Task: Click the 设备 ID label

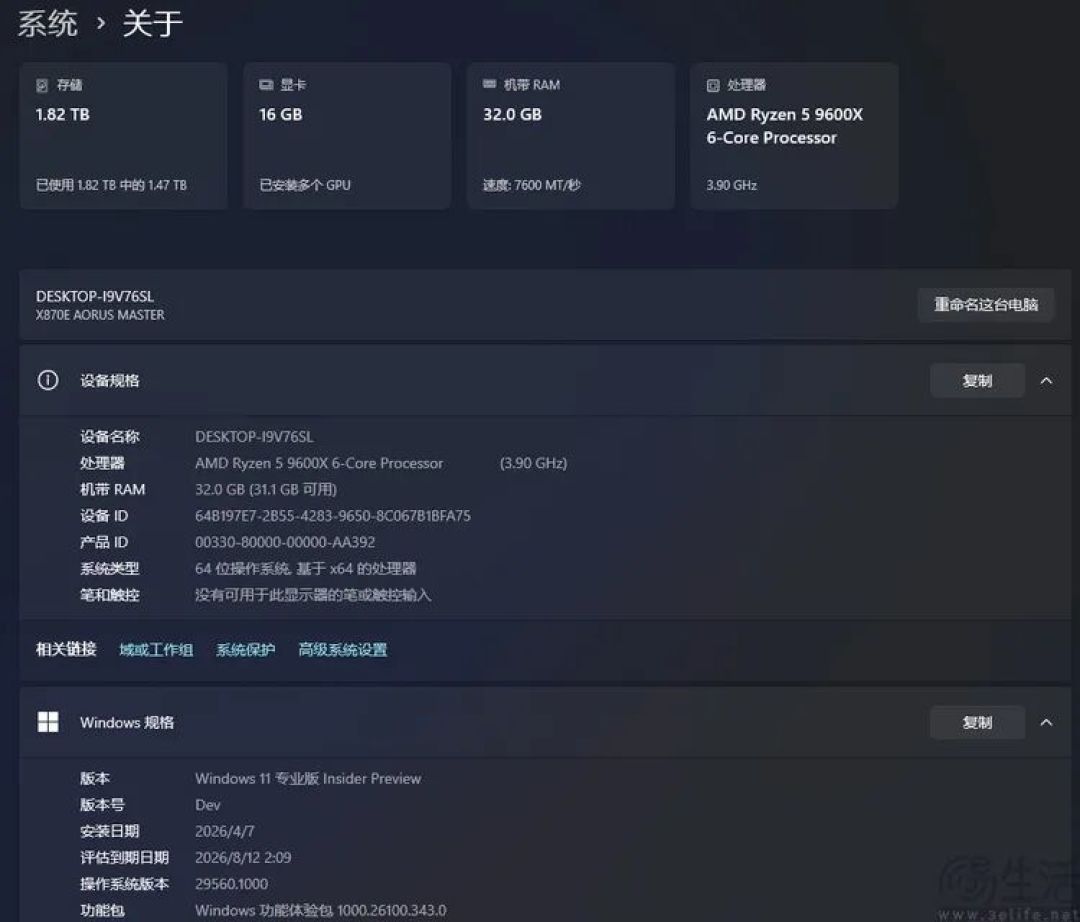Action: pos(104,516)
